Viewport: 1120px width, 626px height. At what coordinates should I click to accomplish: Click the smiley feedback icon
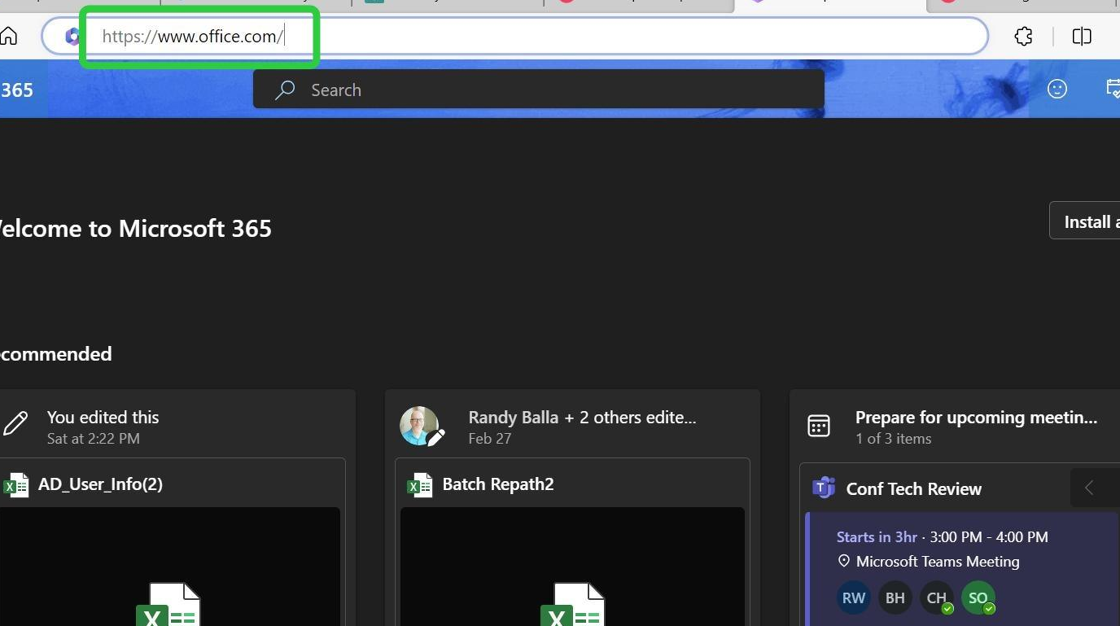point(1057,89)
